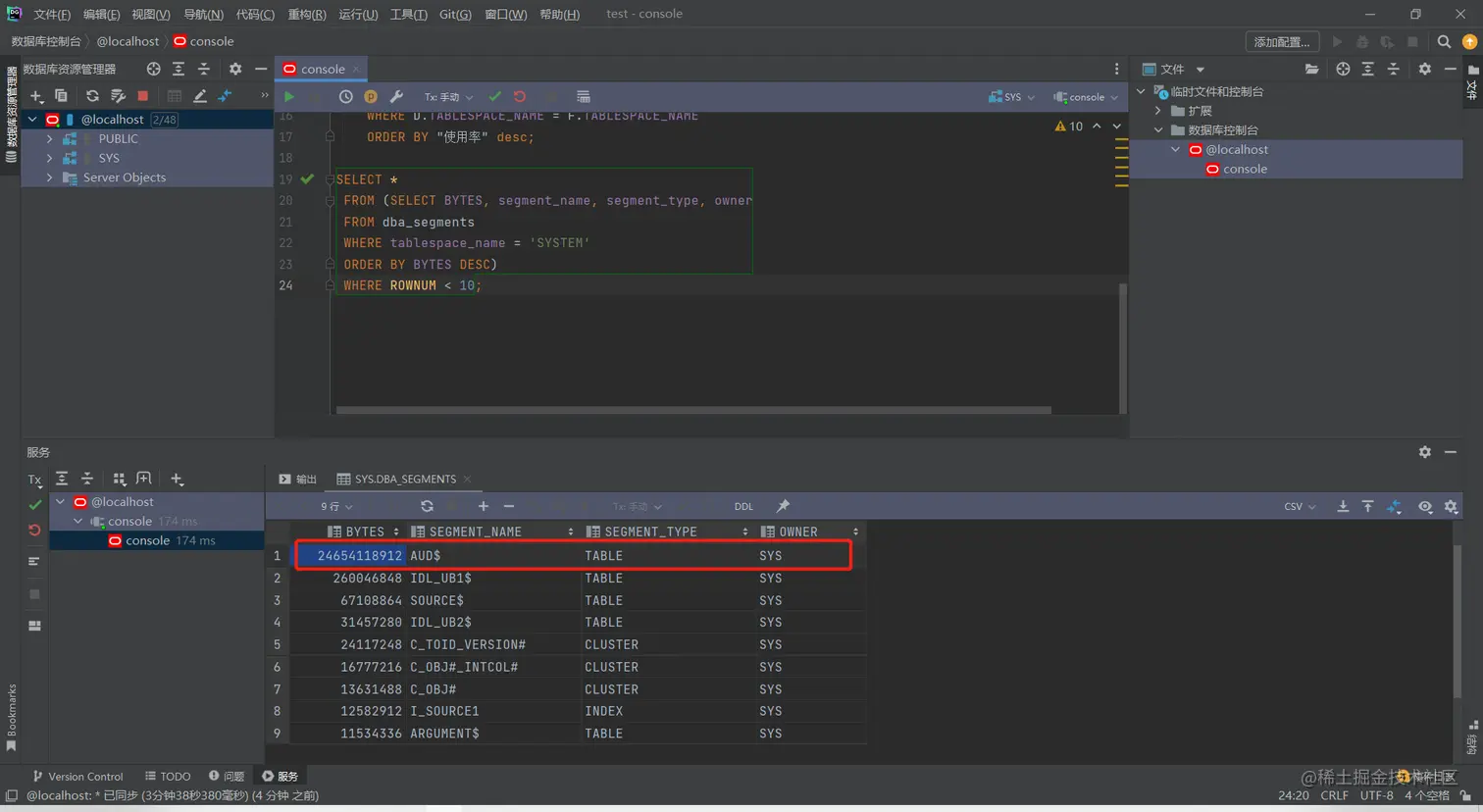Toggle in-editor results icon in console toolbar
This screenshot has width=1483, height=812.
click(x=584, y=97)
